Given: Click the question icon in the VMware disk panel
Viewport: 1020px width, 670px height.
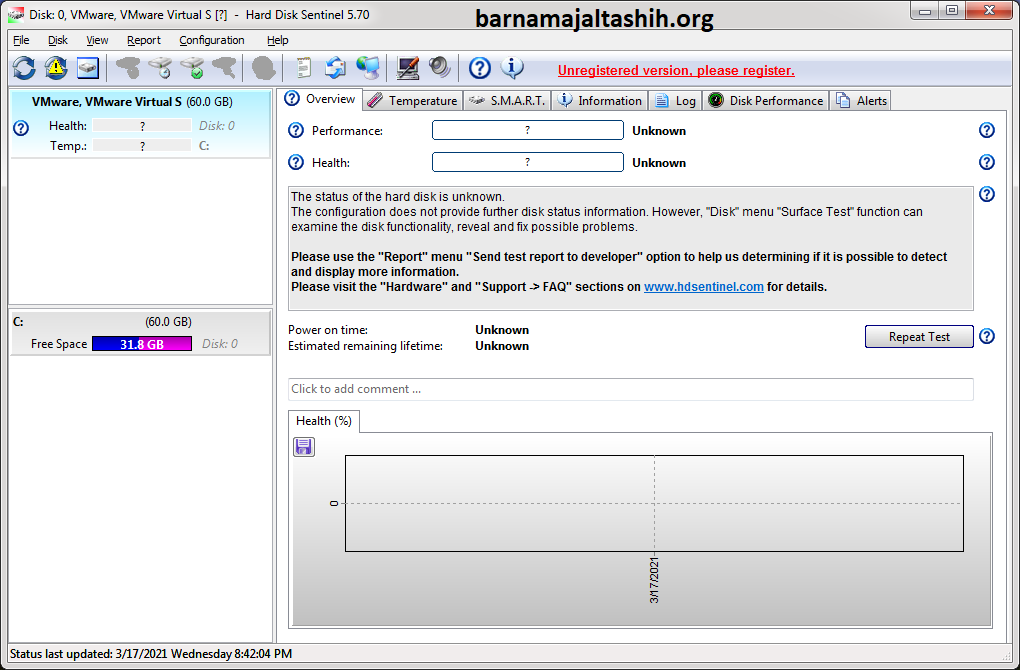Looking at the screenshot, I should coord(21,128).
